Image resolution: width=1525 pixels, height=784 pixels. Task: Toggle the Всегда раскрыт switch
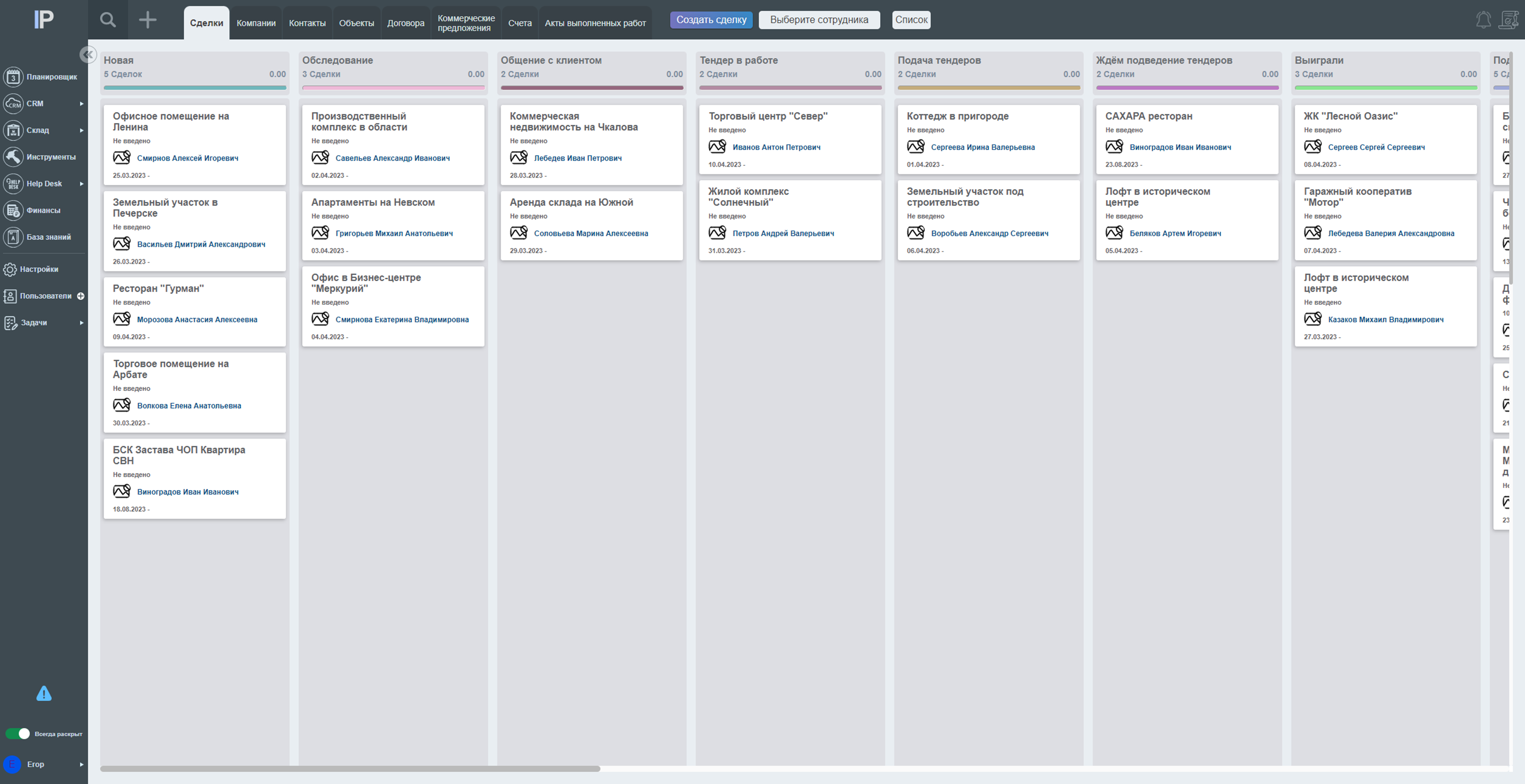click(x=17, y=734)
